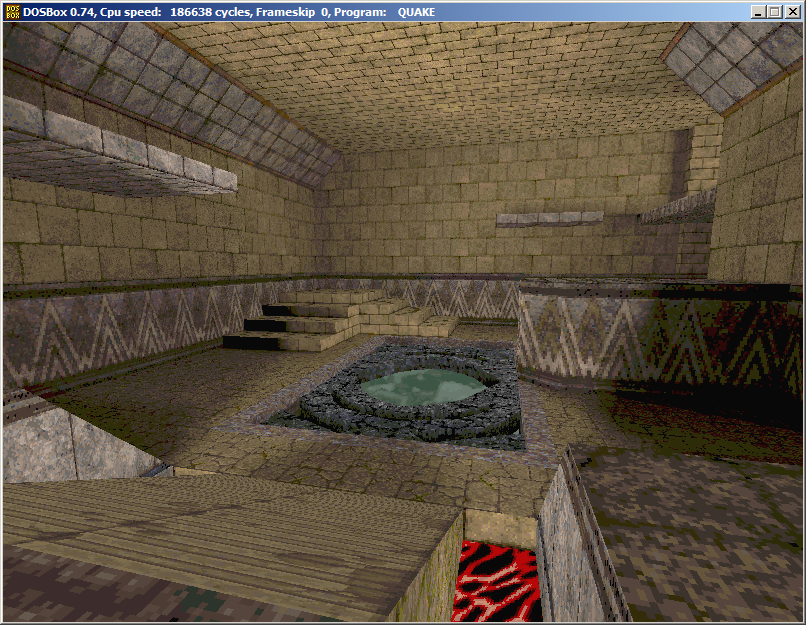Click the DOSBox icon in the title bar
Image resolution: width=806 pixels, height=625 pixels.
pos(13,11)
